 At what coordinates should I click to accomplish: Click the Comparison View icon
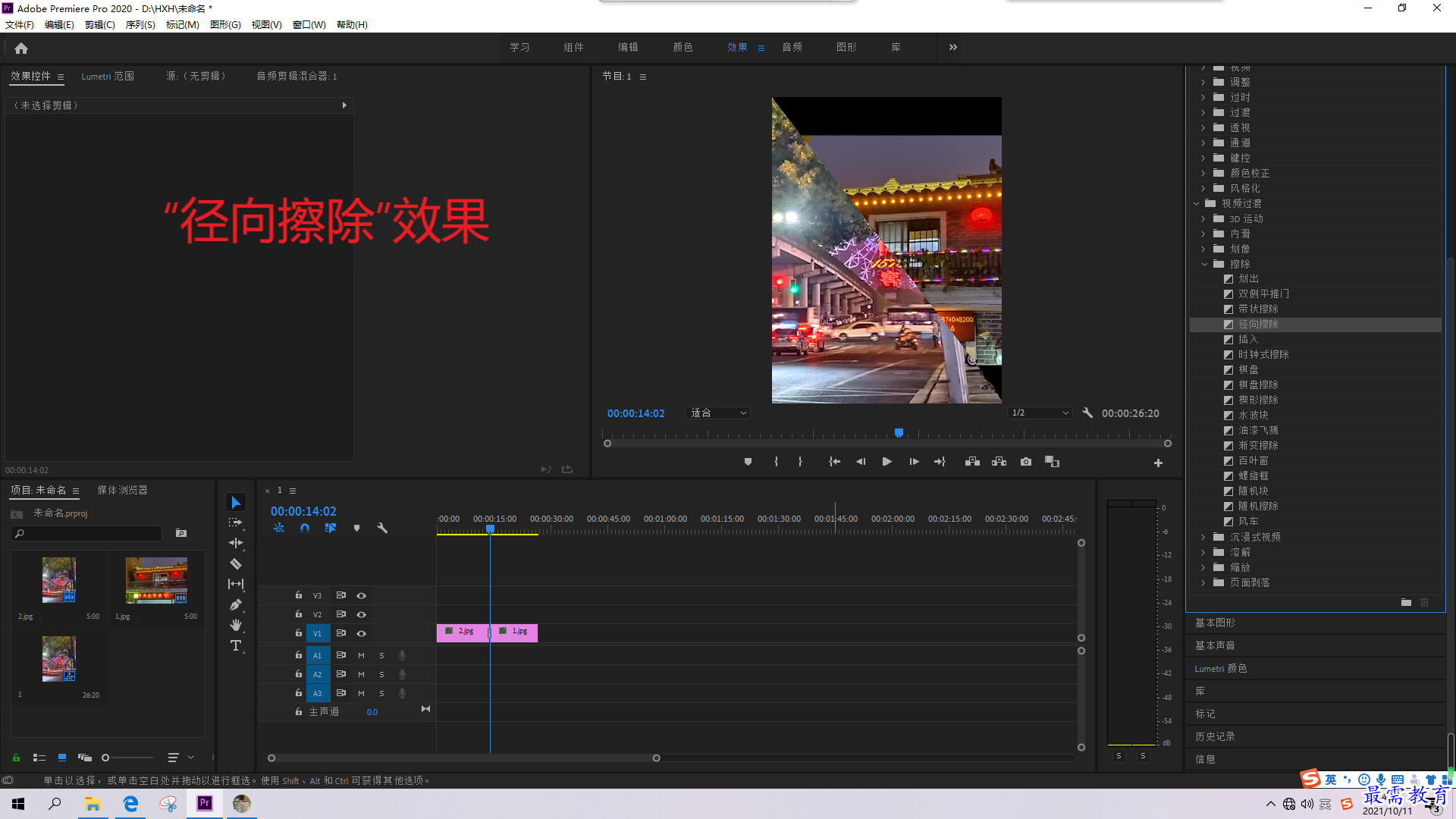coord(1052,462)
